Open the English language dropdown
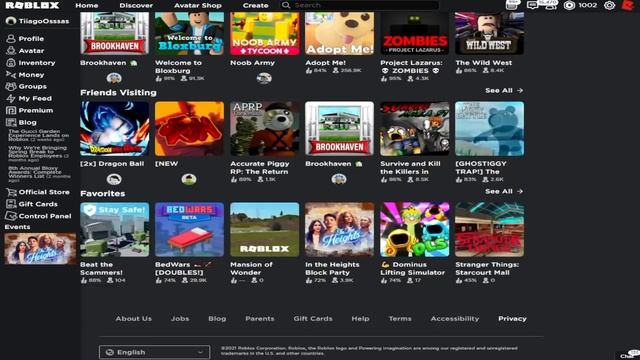 tap(155, 352)
